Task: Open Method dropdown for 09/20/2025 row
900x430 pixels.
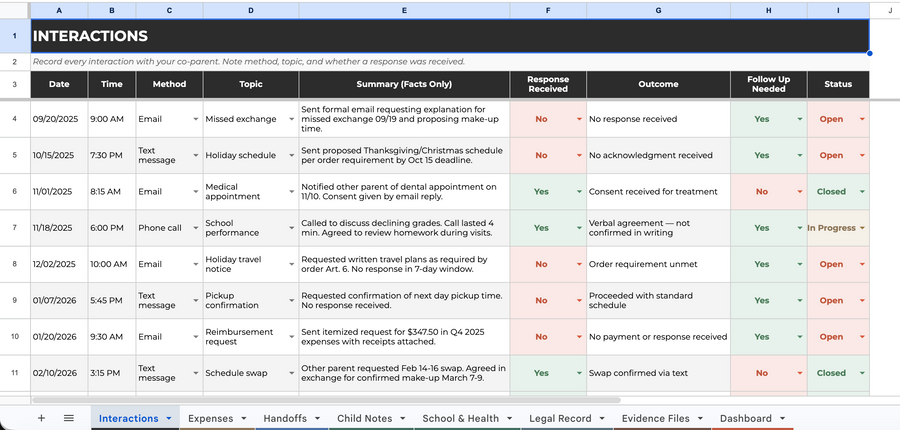Action: (x=196, y=119)
